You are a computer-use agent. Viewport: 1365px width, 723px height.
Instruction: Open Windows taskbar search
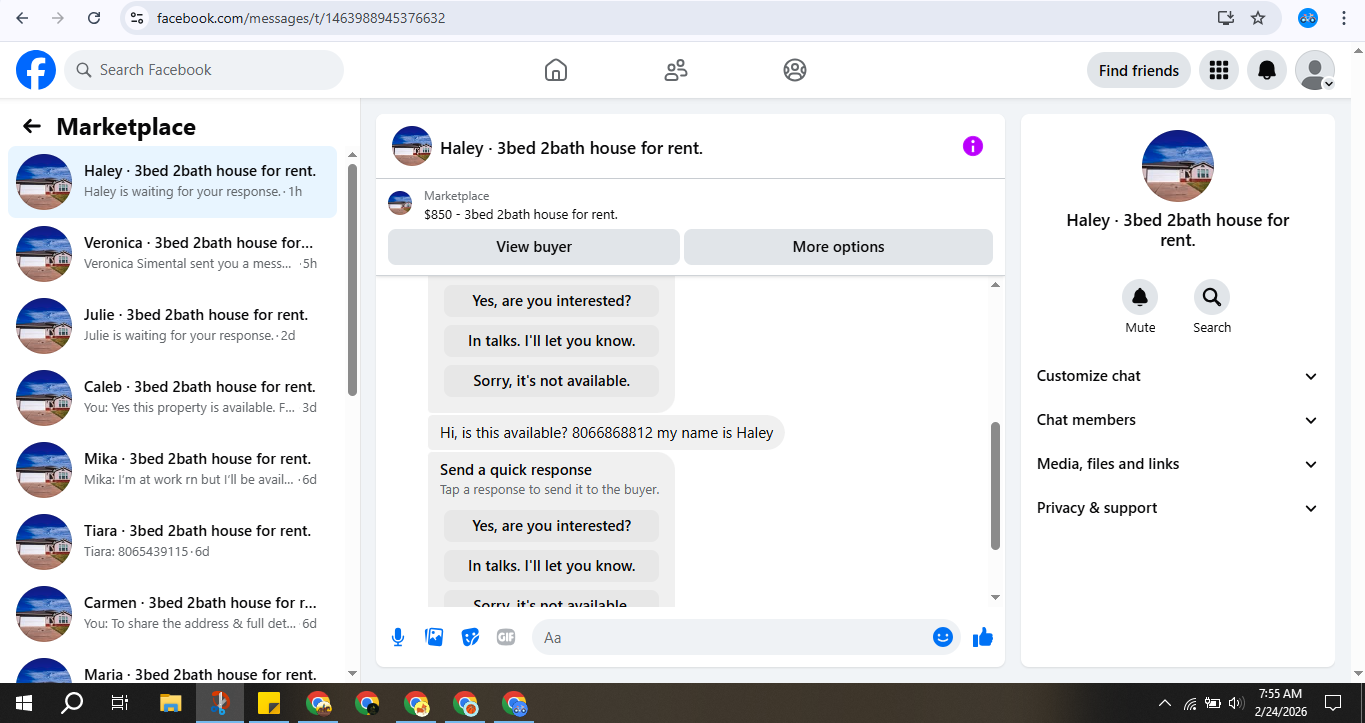72,703
